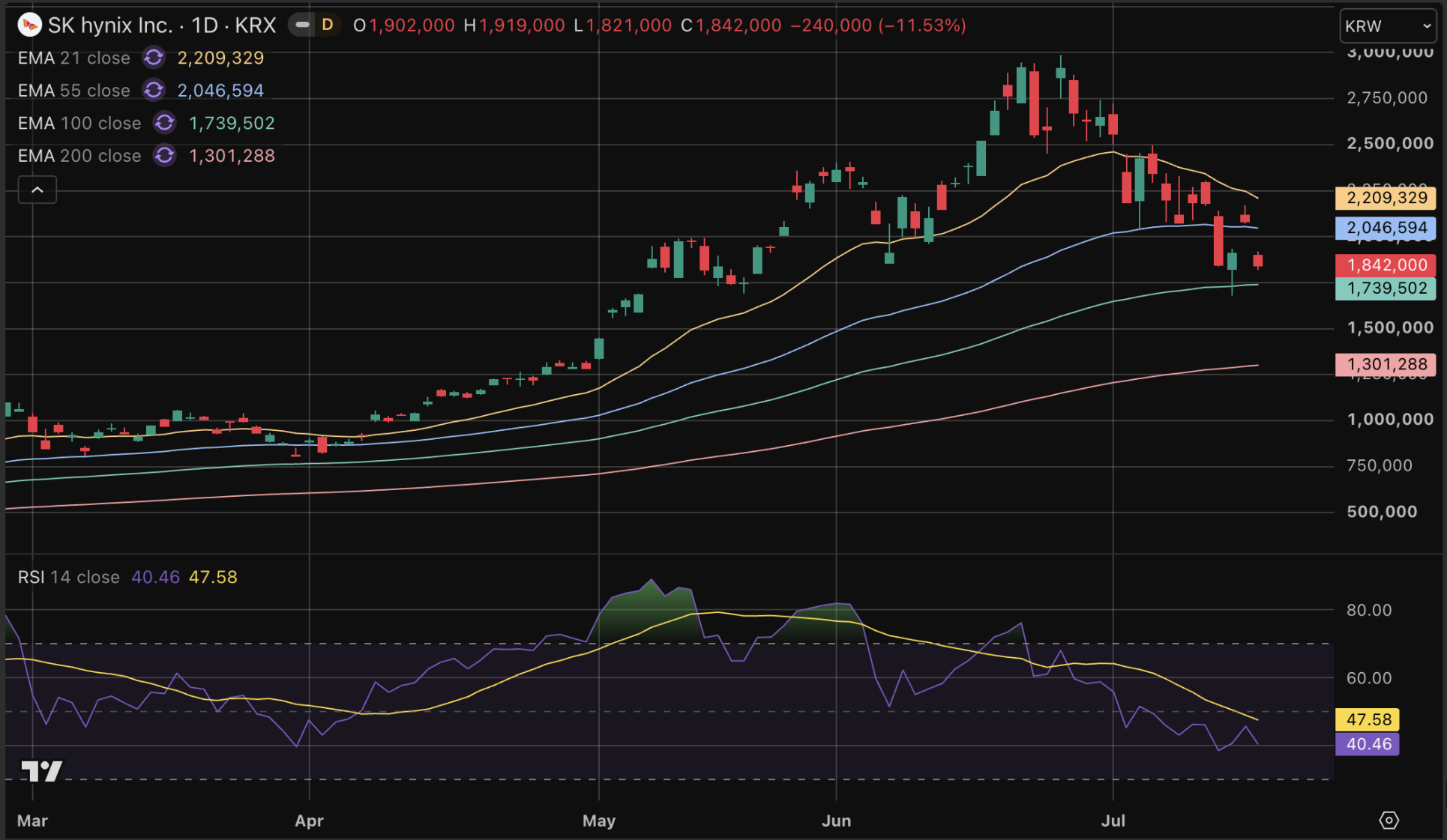1447x840 pixels.
Task: Click the May label on time axis
Action: click(x=599, y=821)
